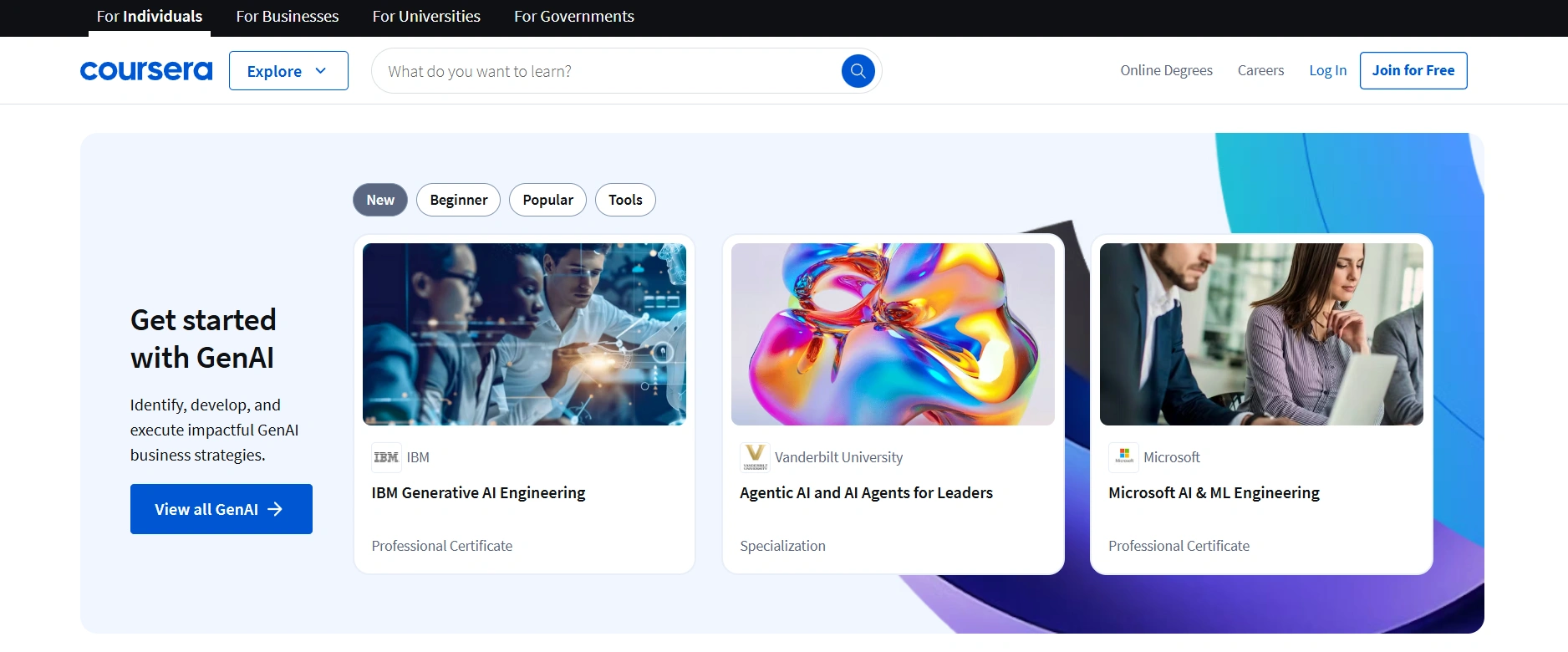Viewport: 1568px width, 652px height.
Task: Click the IBM Generative AI Engineering title
Action: pos(478,492)
